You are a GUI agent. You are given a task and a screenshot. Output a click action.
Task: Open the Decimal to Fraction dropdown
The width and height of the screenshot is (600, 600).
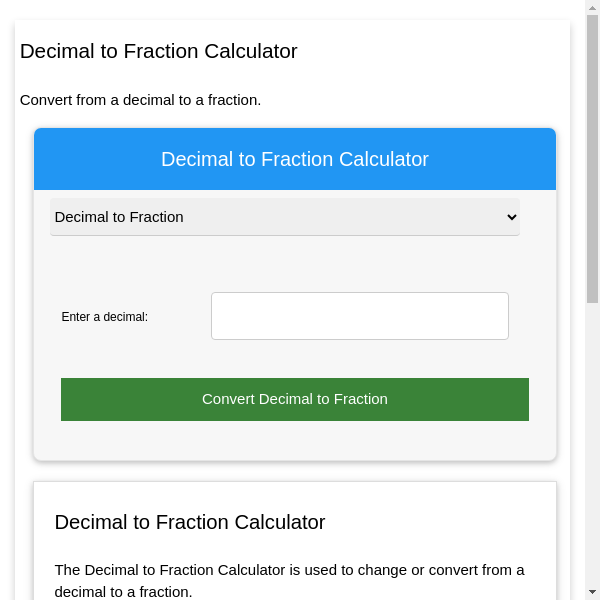click(x=284, y=217)
